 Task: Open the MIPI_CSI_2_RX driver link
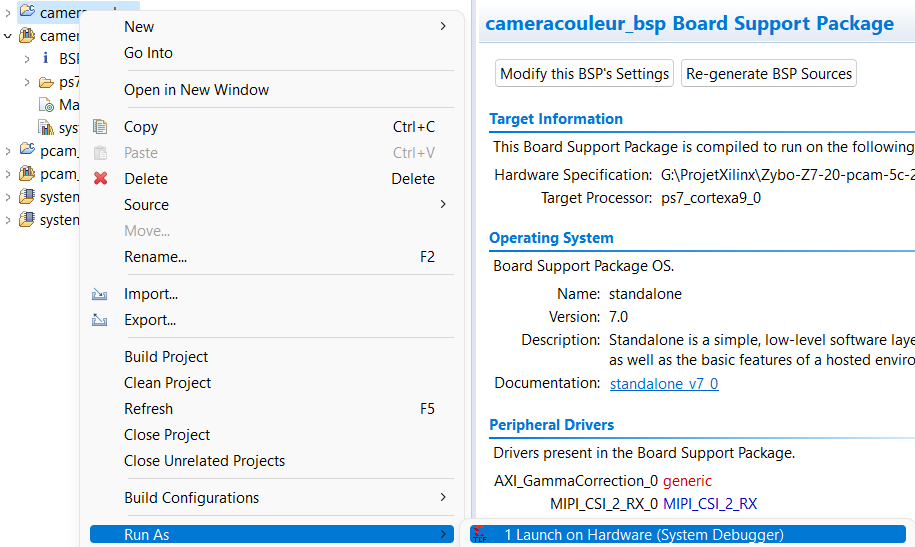[x=708, y=504]
